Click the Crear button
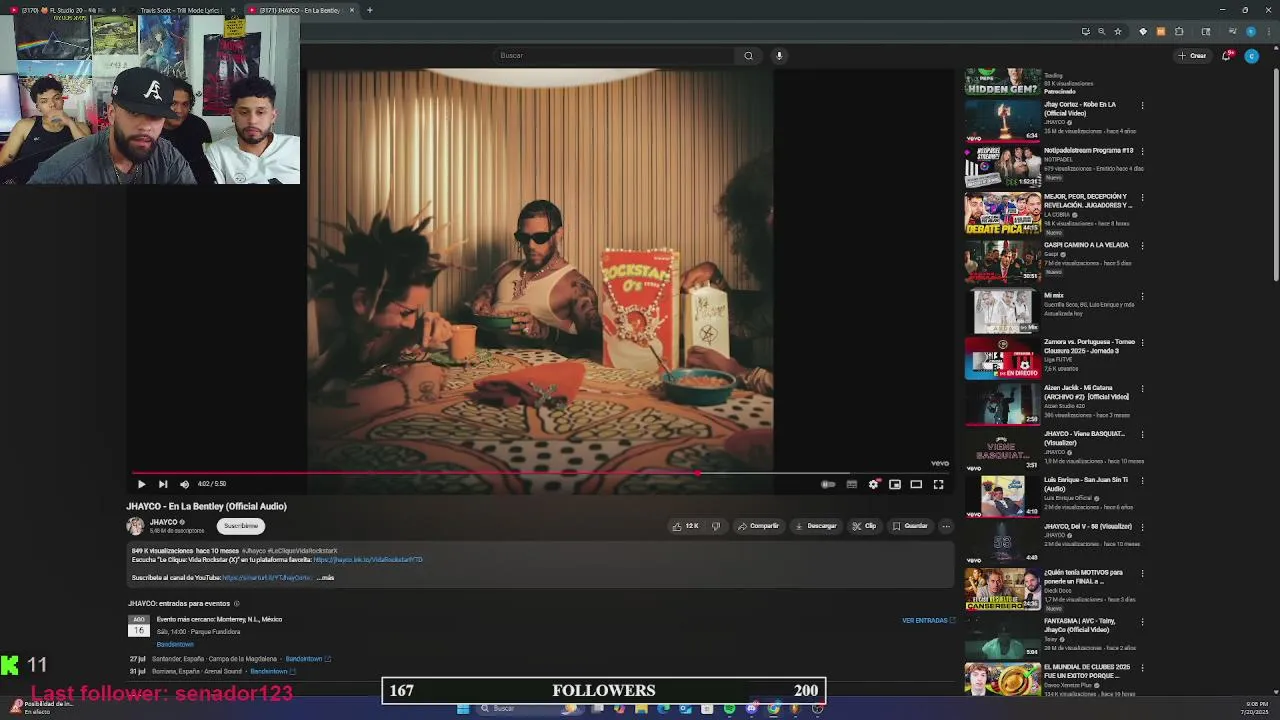Image resolution: width=1280 pixels, height=720 pixels. 1193,56
